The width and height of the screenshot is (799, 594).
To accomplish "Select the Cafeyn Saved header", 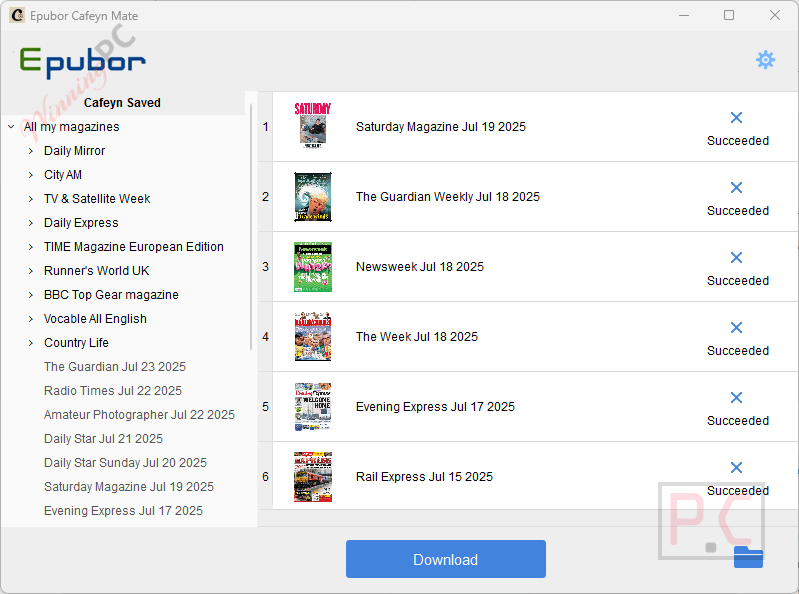I will pos(122,103).
